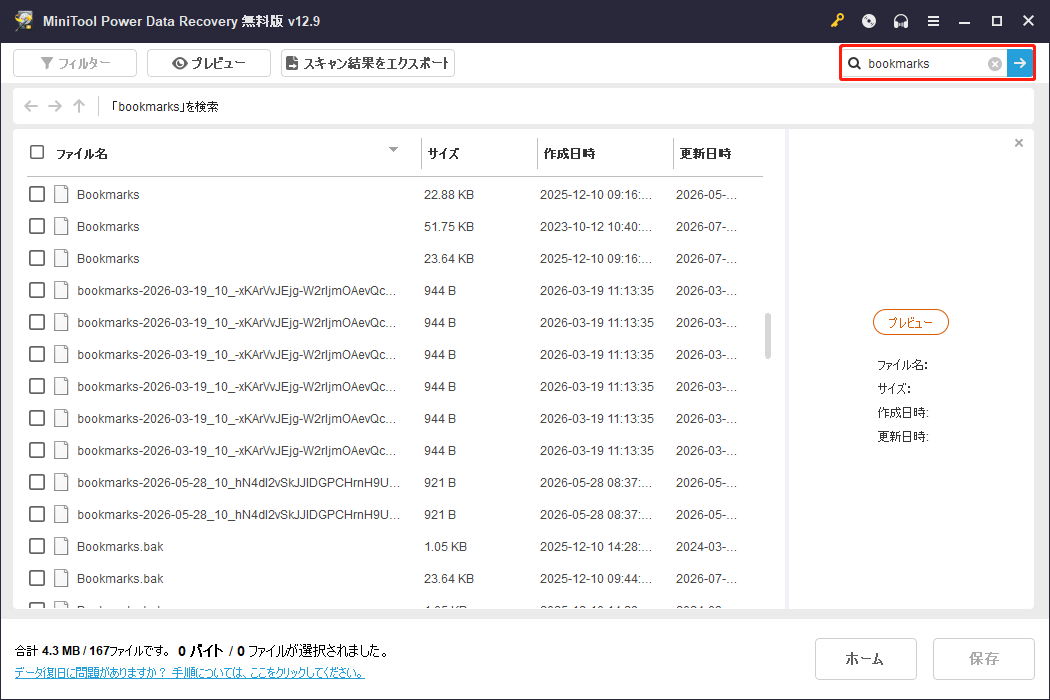Select file icon of Bookmarks.bak 23.64 KB
This screenshot has height=700, width=1050.
click(x=61, y=578)
